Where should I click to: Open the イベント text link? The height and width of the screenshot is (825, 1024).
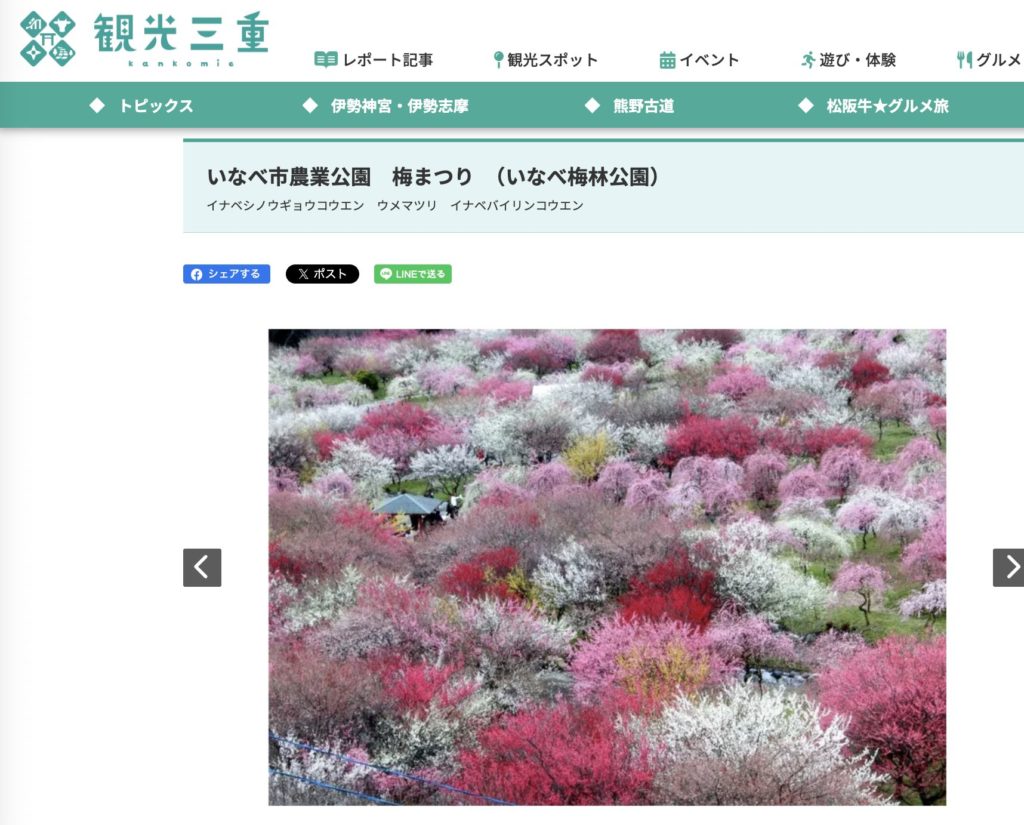point(709,60)
